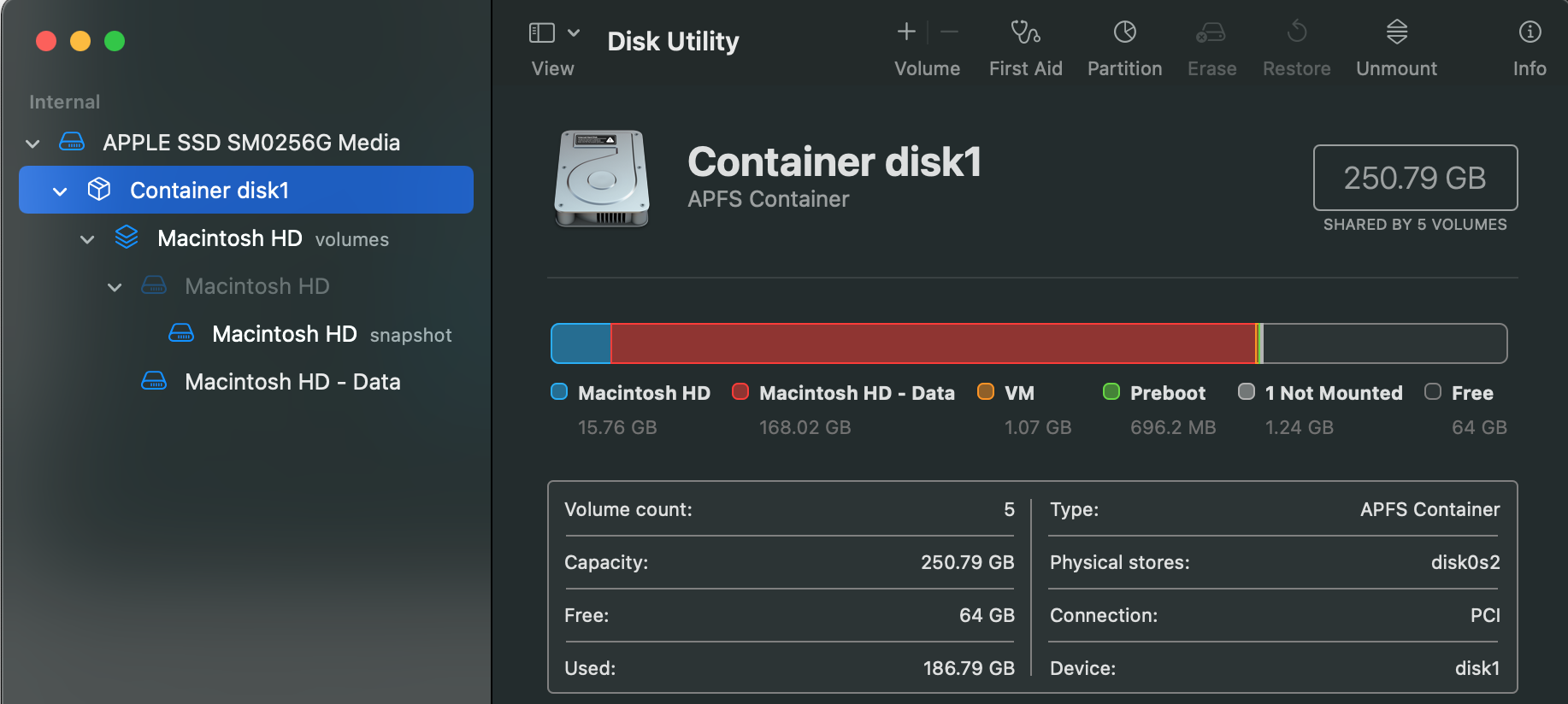Click the Erase toolbar icon
This screenshot has width=1568, height=704.
tap(1211, 33)
